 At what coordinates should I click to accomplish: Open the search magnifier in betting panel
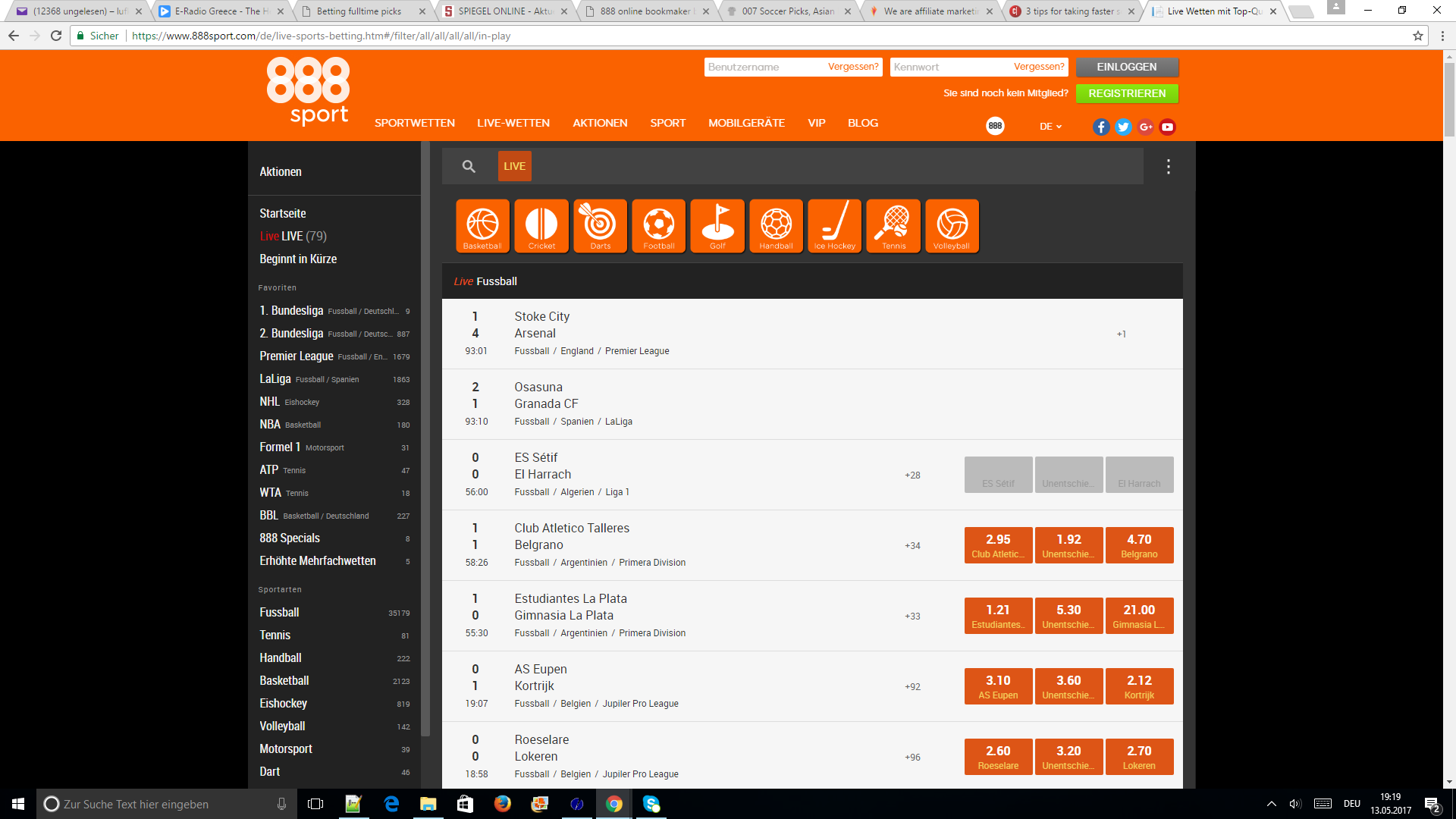pyautogui.click(x=469, y=166)
